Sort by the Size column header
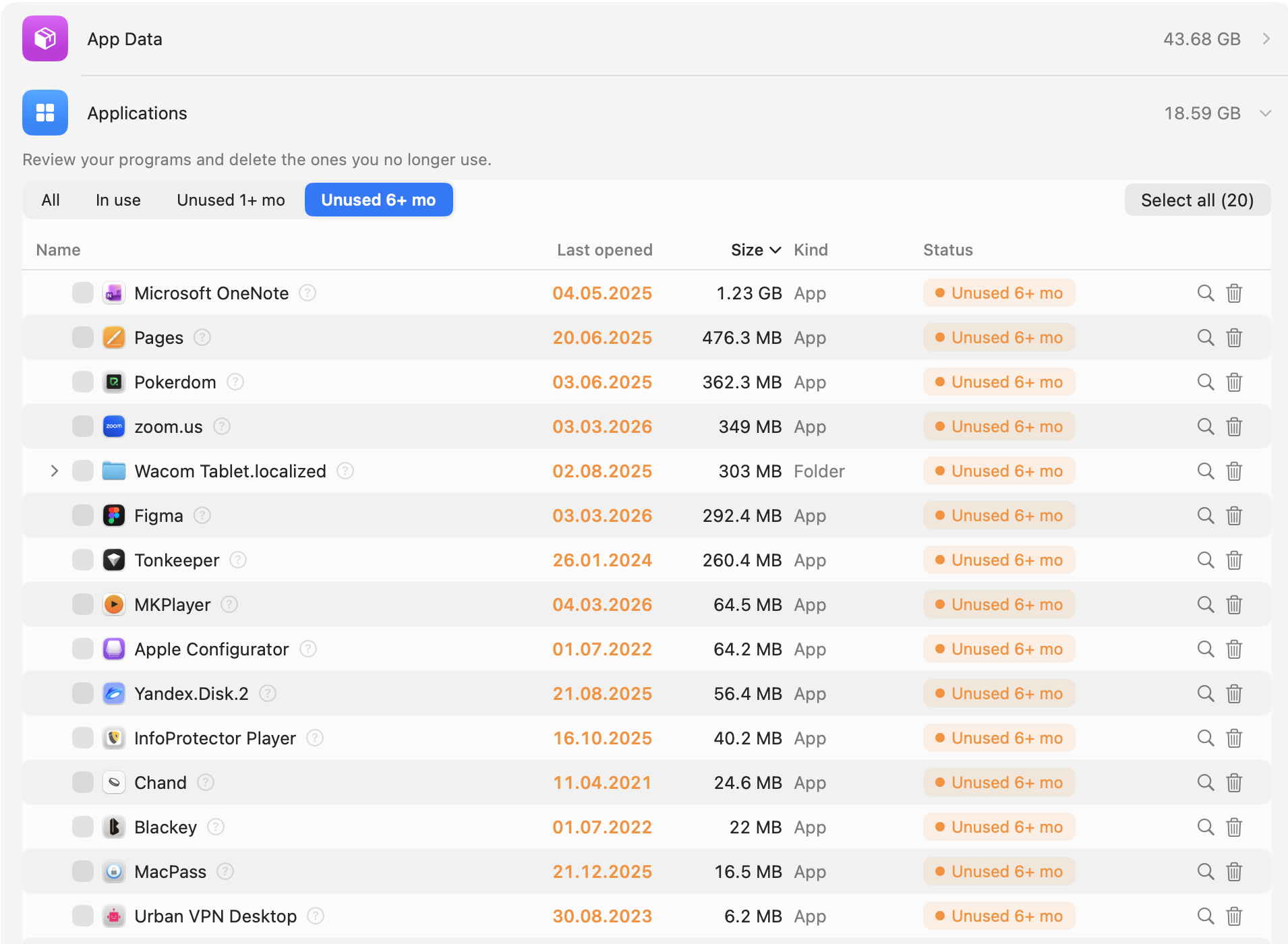This screenshot has height=944, width=1288. (x=756, y=250)
